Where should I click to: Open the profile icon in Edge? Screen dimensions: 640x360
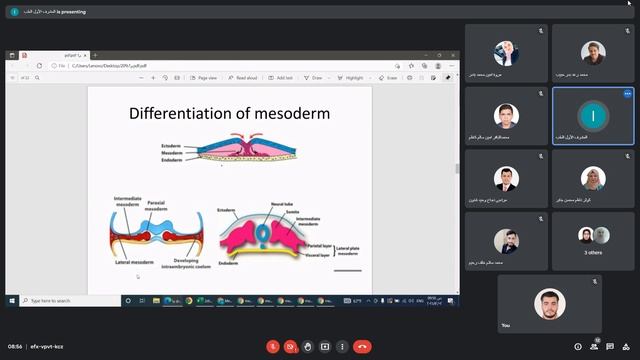(x=438, y=66)
